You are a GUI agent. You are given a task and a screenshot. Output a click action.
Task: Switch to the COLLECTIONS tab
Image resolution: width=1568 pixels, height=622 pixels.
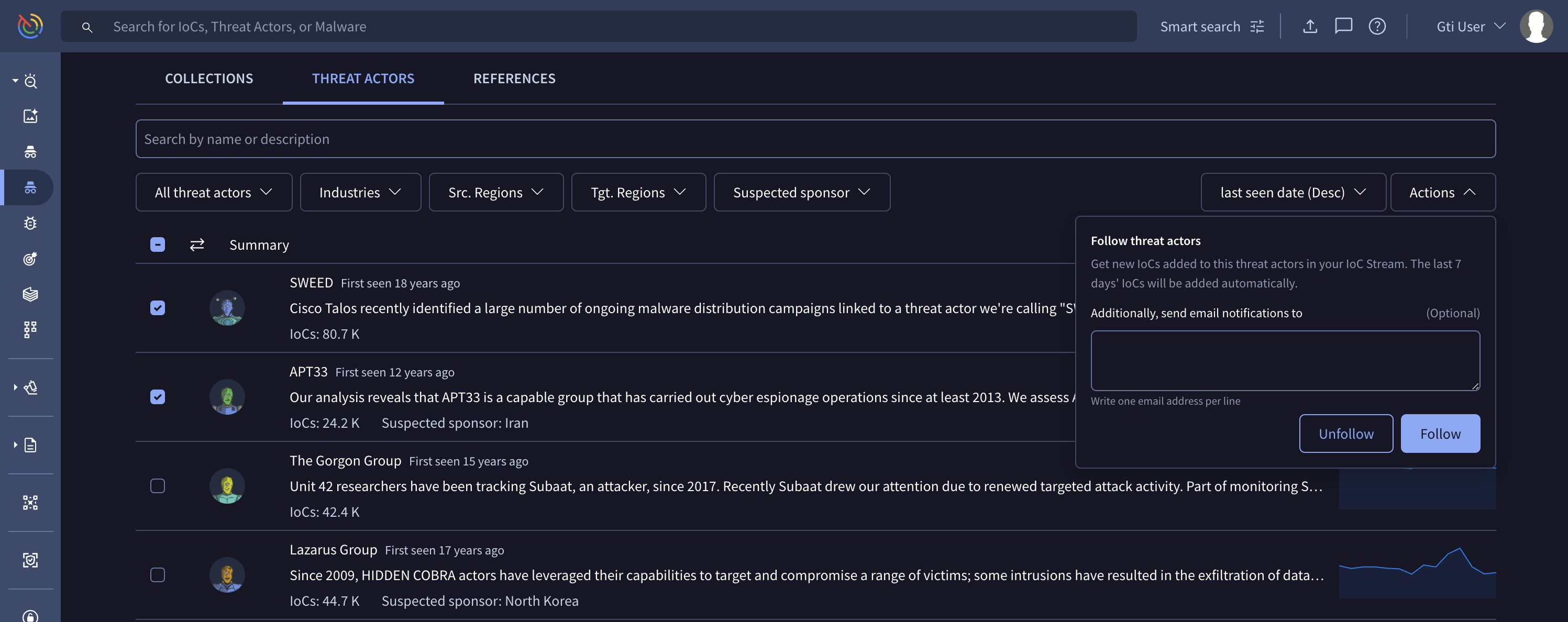click(x=209, y=79)
